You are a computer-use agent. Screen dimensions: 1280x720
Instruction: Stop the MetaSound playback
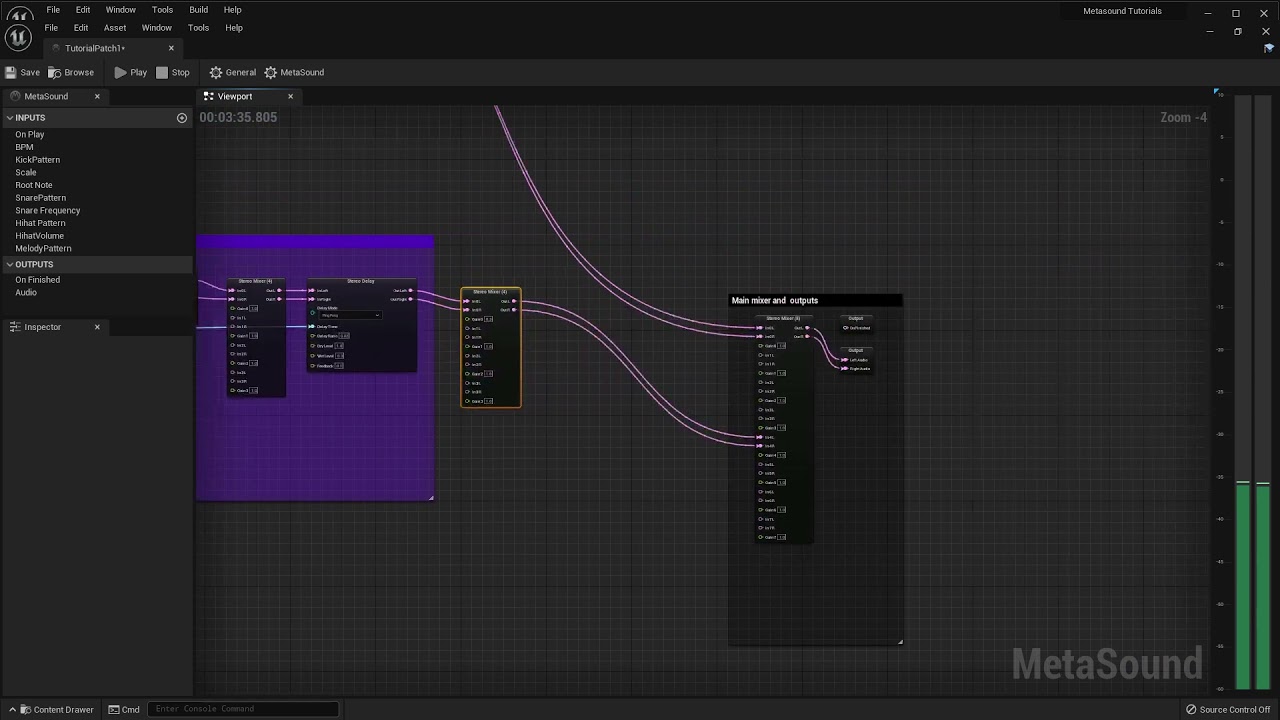pyautogui.click(x=173, y=72)
